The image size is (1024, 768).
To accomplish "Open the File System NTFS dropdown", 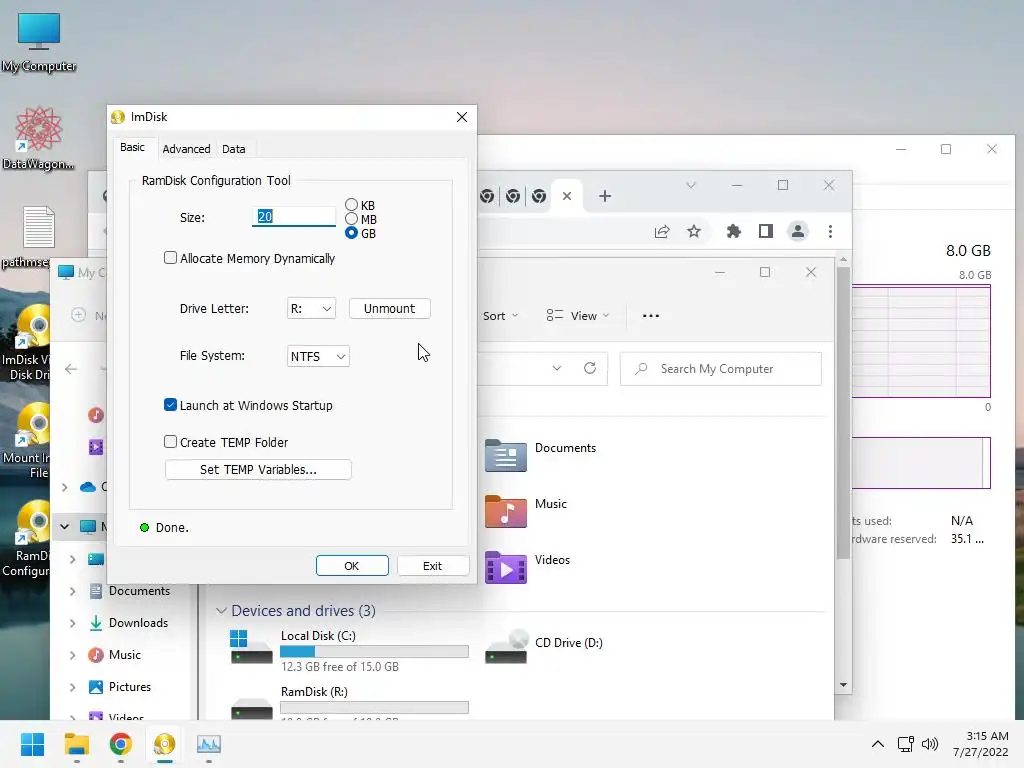I will pos(318,356).
